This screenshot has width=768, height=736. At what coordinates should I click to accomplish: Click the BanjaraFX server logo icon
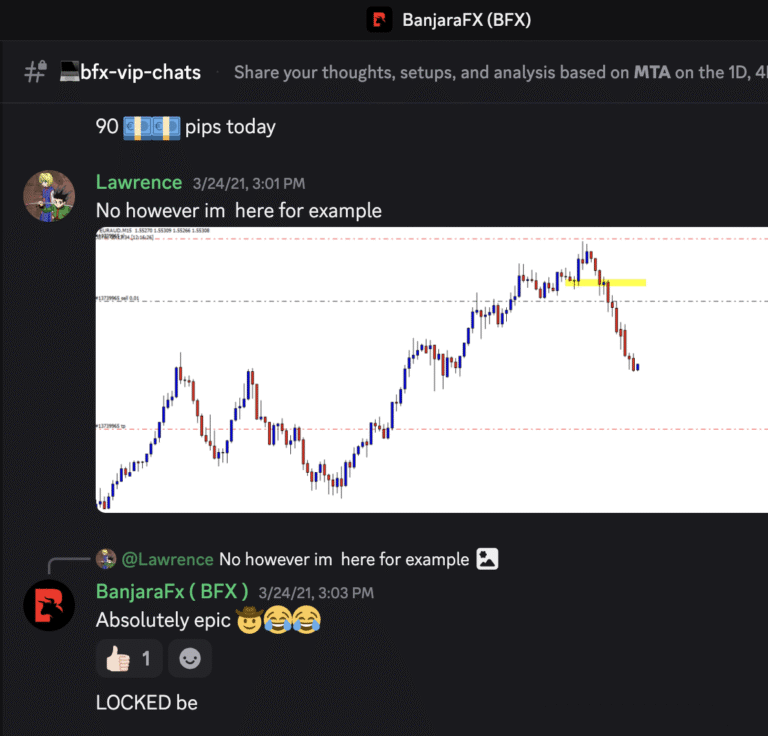pos(379,20)
